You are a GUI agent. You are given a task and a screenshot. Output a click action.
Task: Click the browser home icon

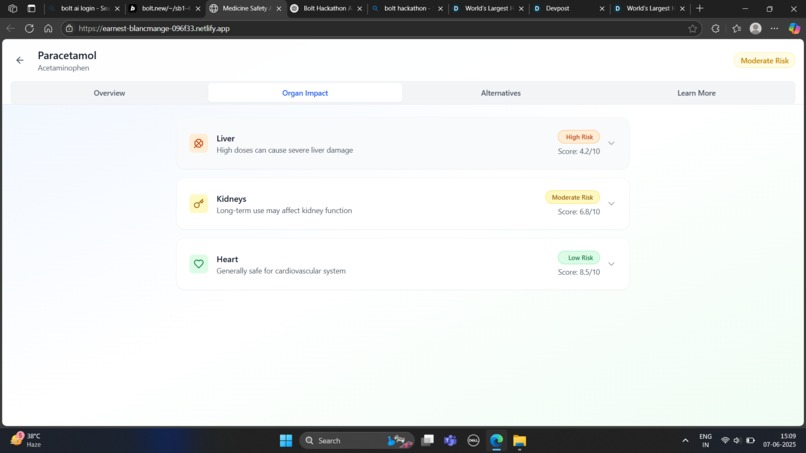(48, 29)
